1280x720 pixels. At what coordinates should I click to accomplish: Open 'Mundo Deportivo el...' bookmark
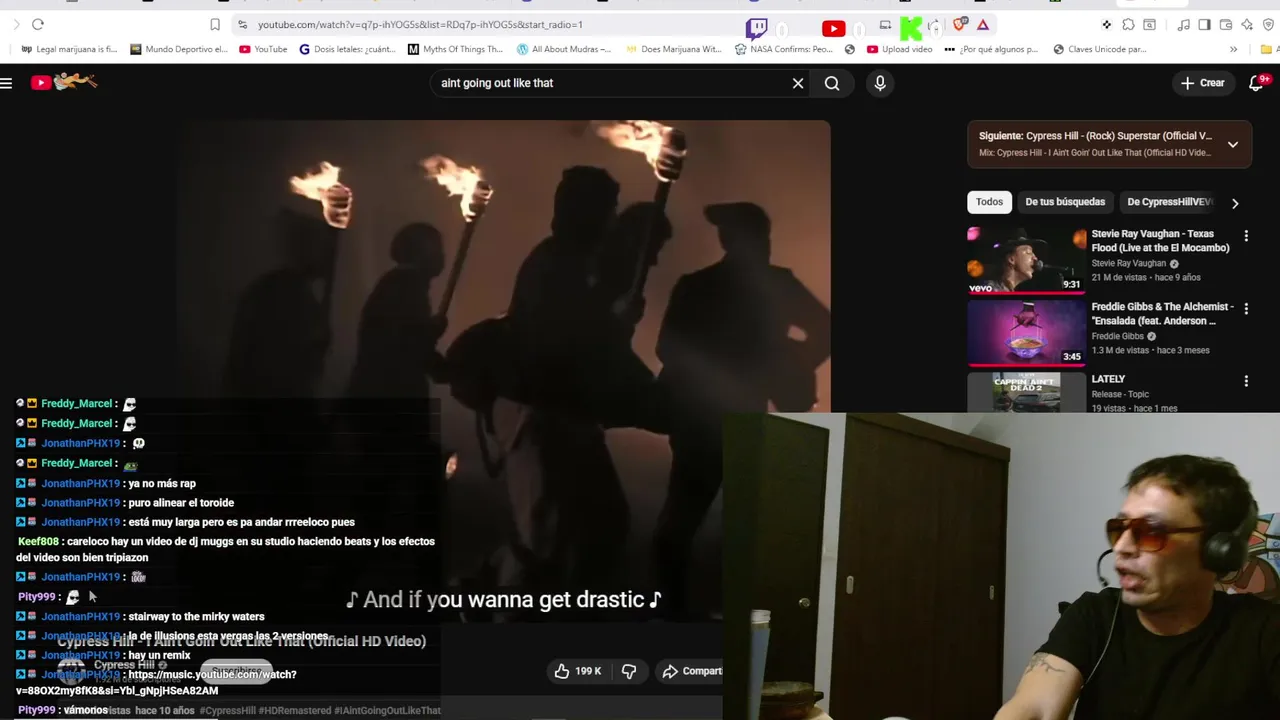tap(178, 49)
